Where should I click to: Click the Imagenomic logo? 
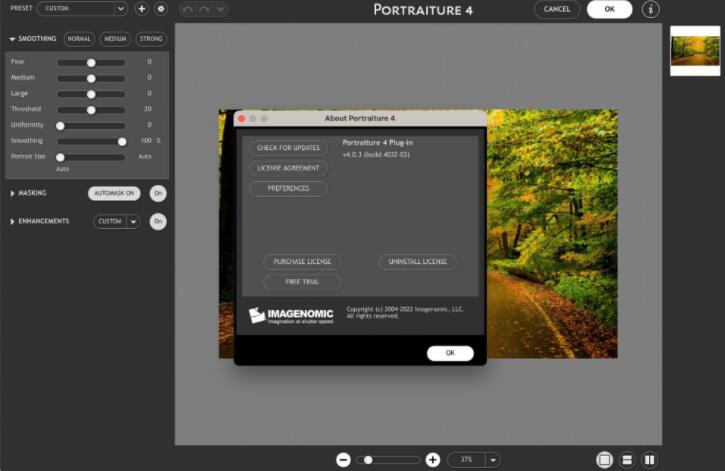(x=291, y=316)
